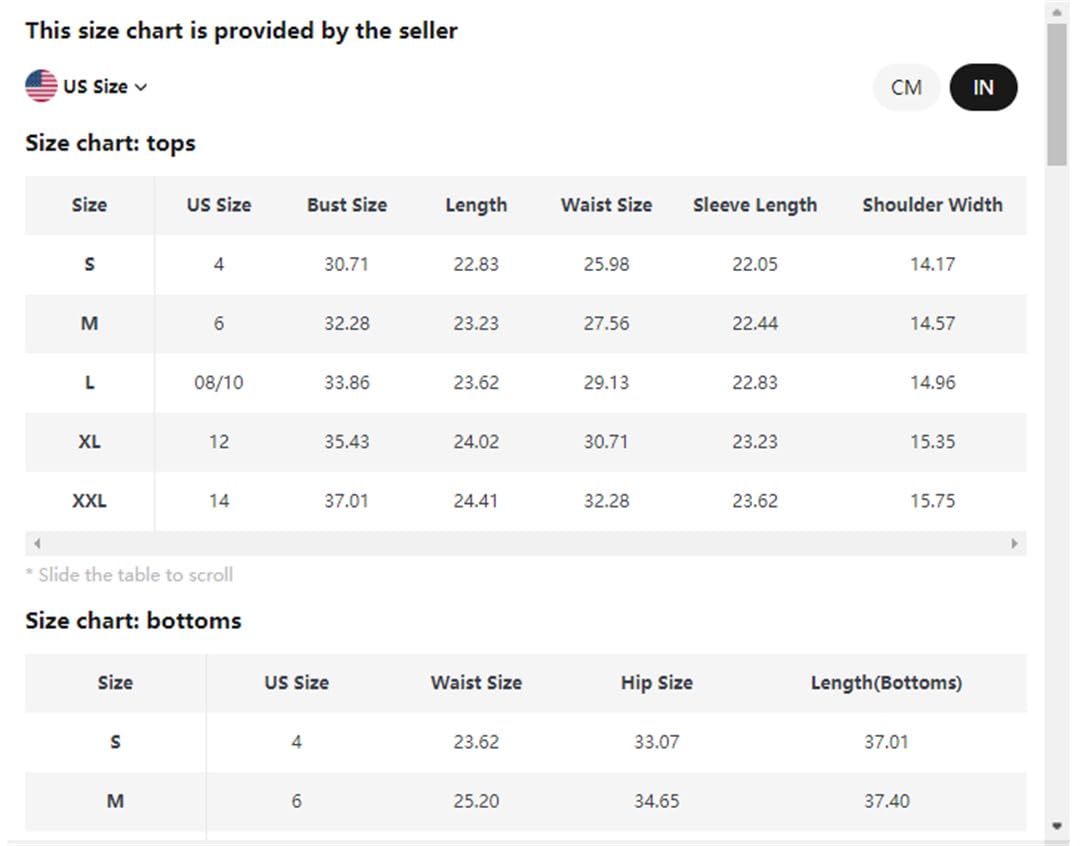The width and height of the screenshot is (1080, 846).
Task: Select size M row in bottoms chart
Action: [x=526, y=801]
